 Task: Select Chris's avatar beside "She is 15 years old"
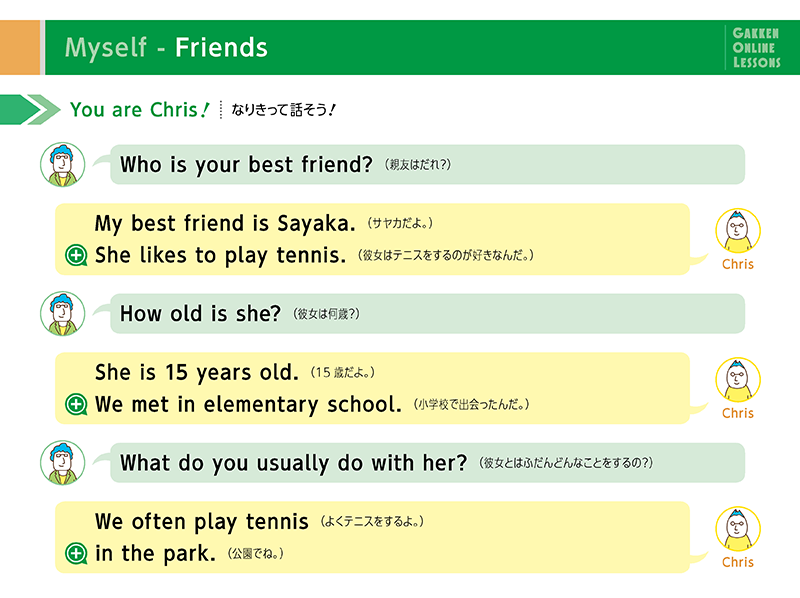[x=737, y=380]
